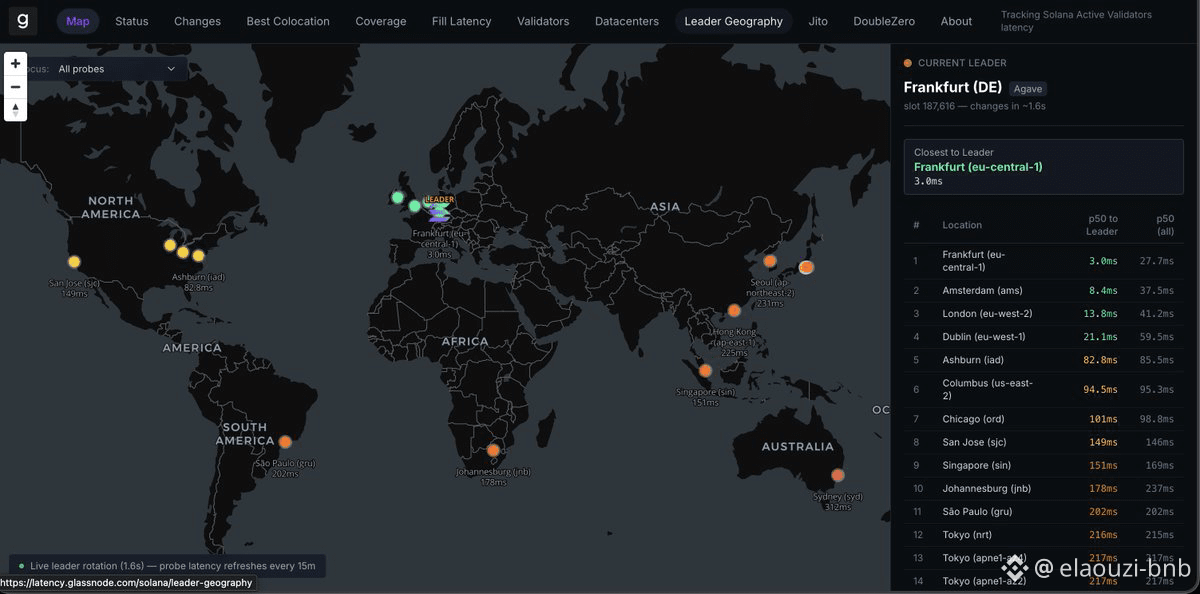Viewport: 1200px width, 594px height.
Task: Select the Frankfurt (eu-central-1) table row
Action: click(x=1043, y=261)
